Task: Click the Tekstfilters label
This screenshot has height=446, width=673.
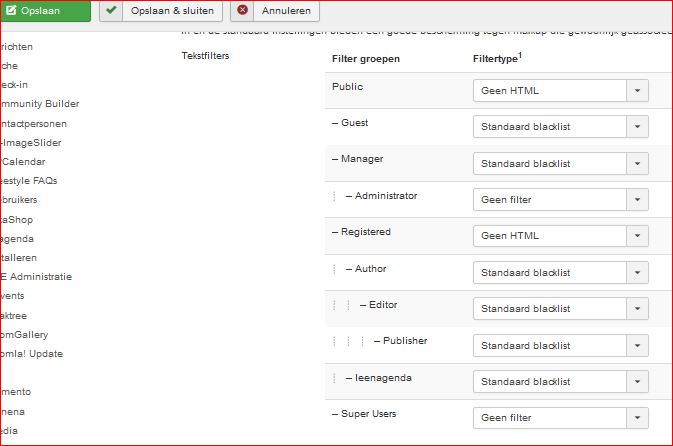Action: coord(205,56)
